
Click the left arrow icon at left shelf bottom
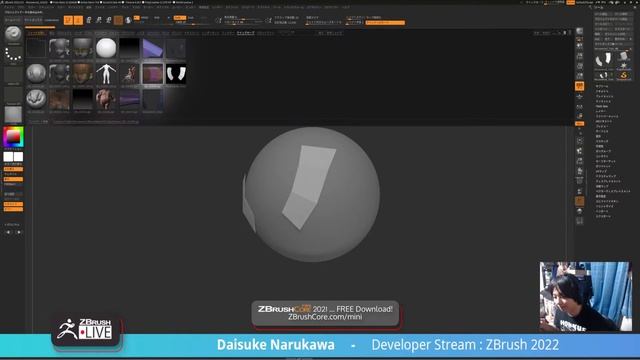(x=8, y=232)
